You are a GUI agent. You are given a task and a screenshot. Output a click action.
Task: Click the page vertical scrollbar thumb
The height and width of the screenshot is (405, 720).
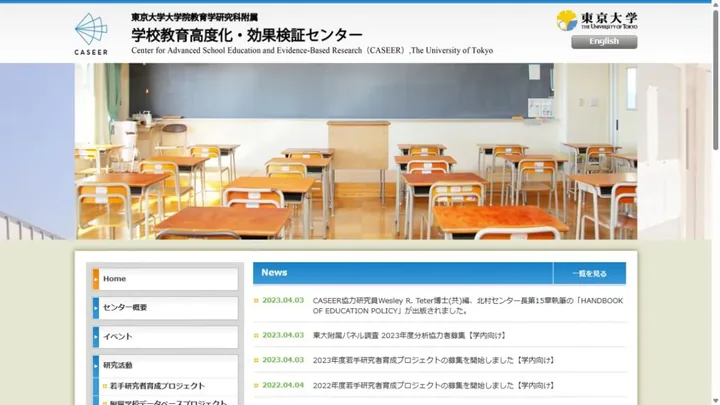pos(715,80)
